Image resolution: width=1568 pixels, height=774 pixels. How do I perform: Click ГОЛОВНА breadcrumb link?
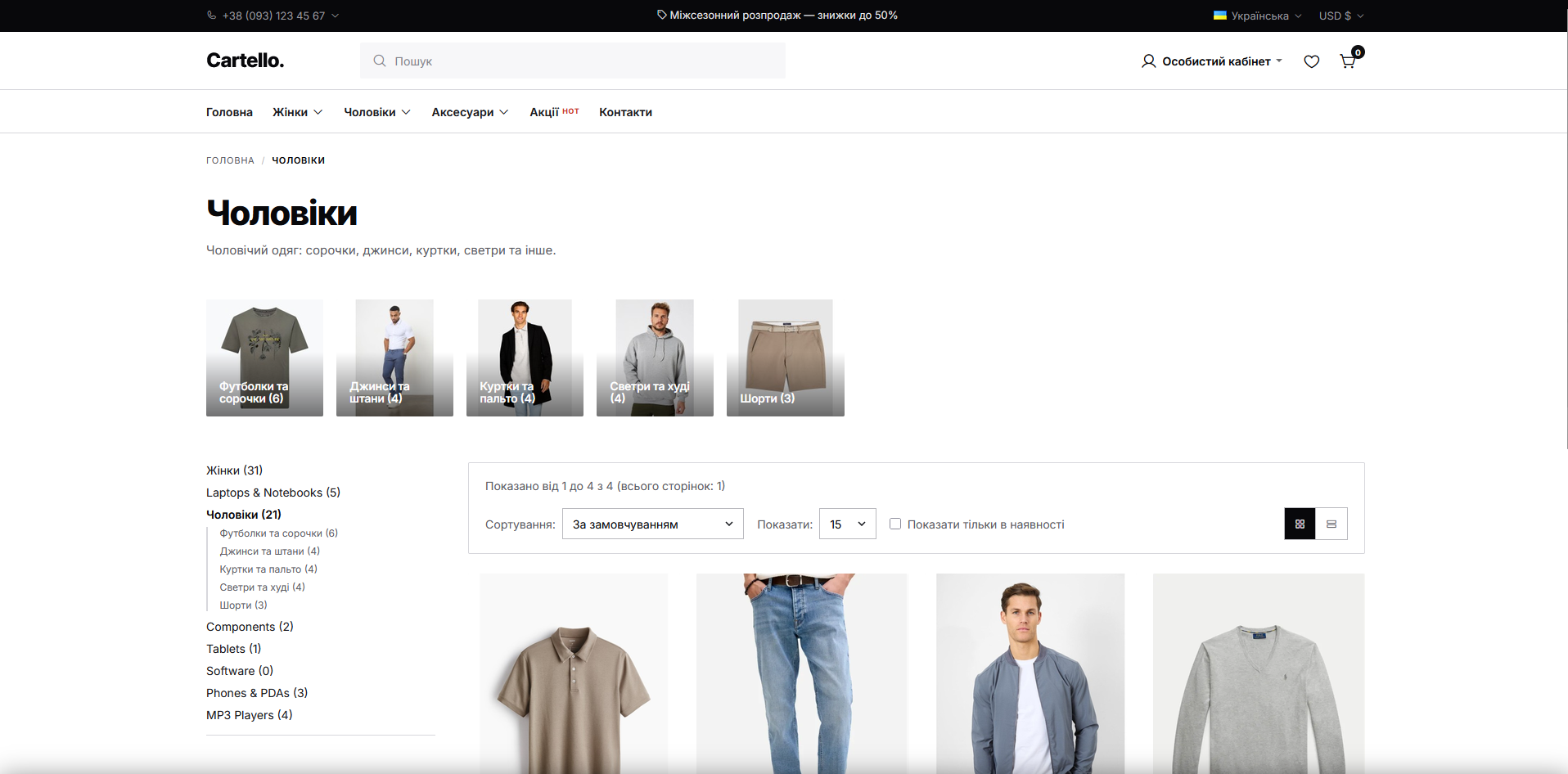pos(230,160)
